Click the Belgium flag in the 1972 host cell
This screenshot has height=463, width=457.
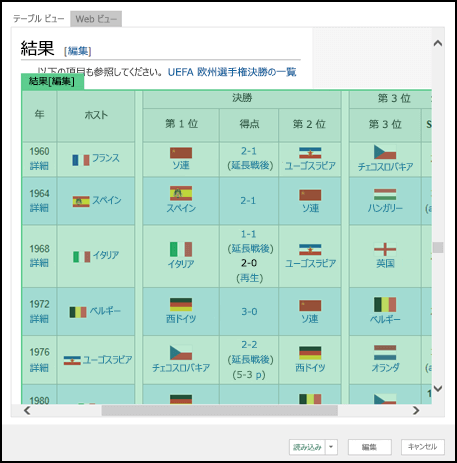[x=78, y=312]
